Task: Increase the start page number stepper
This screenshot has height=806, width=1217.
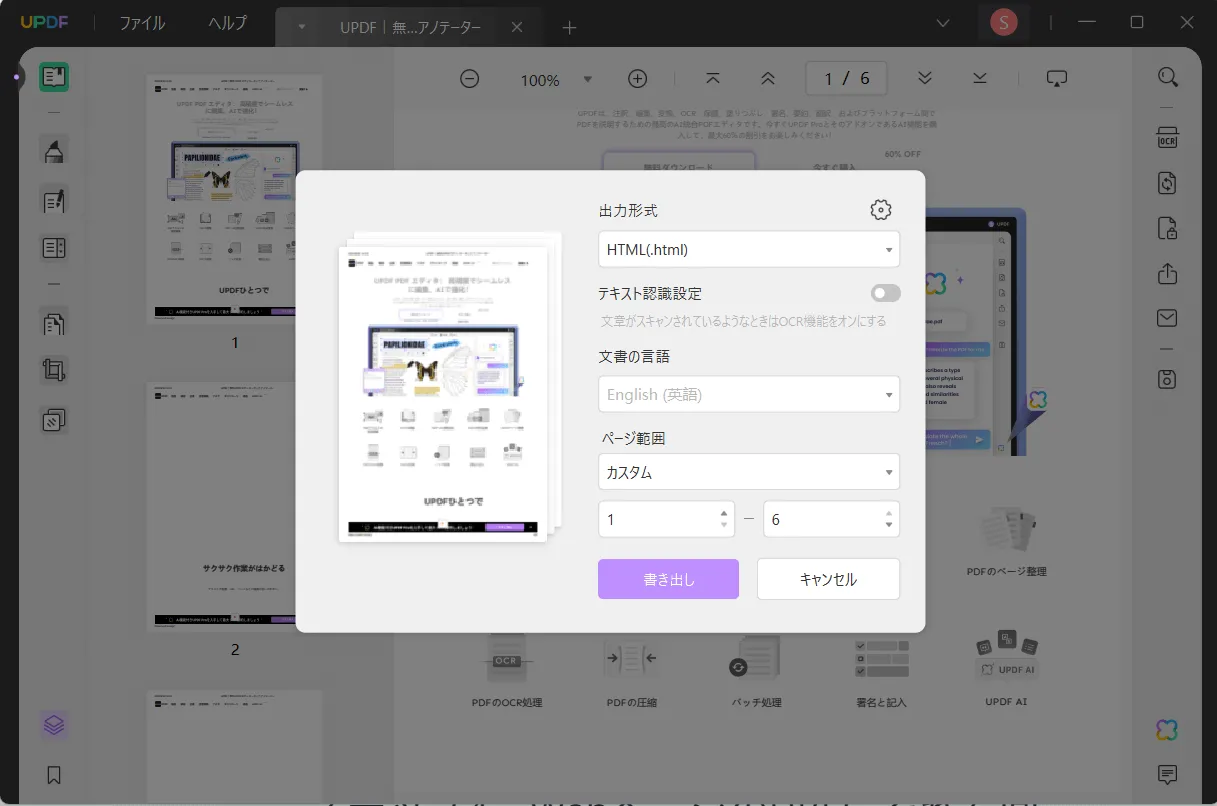Action: pyautogui.click(x=724, y=514)
